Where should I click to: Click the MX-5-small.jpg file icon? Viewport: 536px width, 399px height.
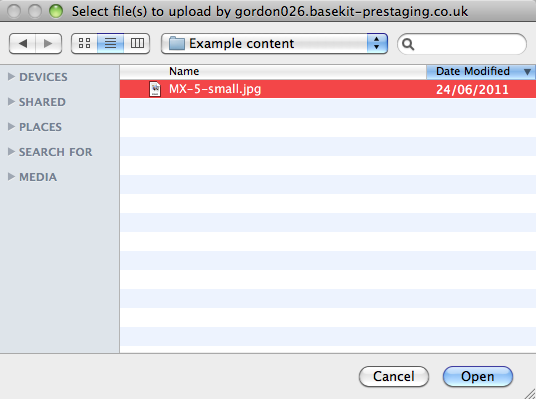tap(155, 89)
